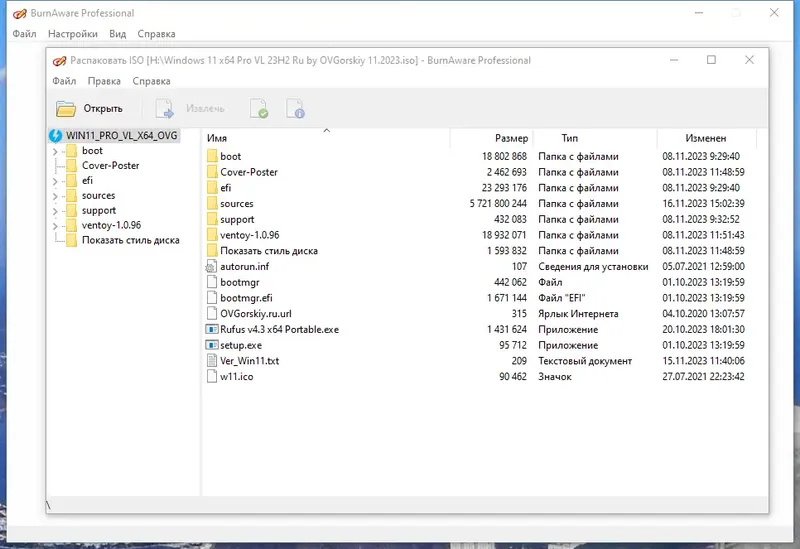Expand the support folder in the tree
The width and height of the screenshot is (800, 549).
point(55,211)
